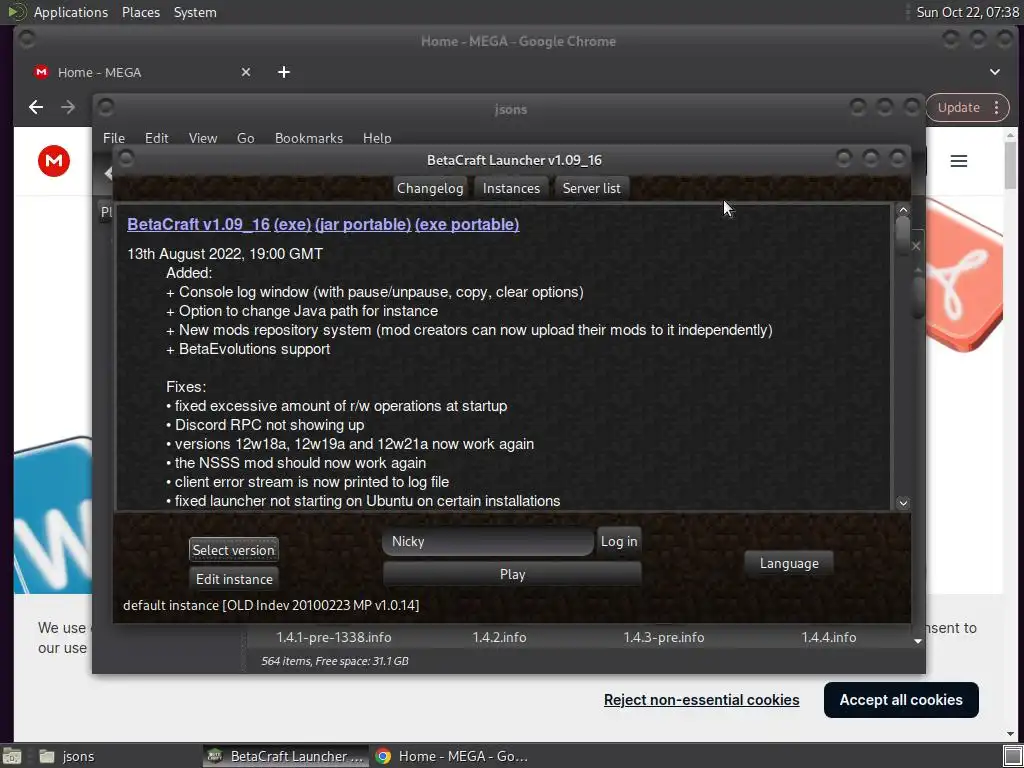Open a new Chrome tab
This screenshot has height=768, width=1024.
(x=283, y=72)
